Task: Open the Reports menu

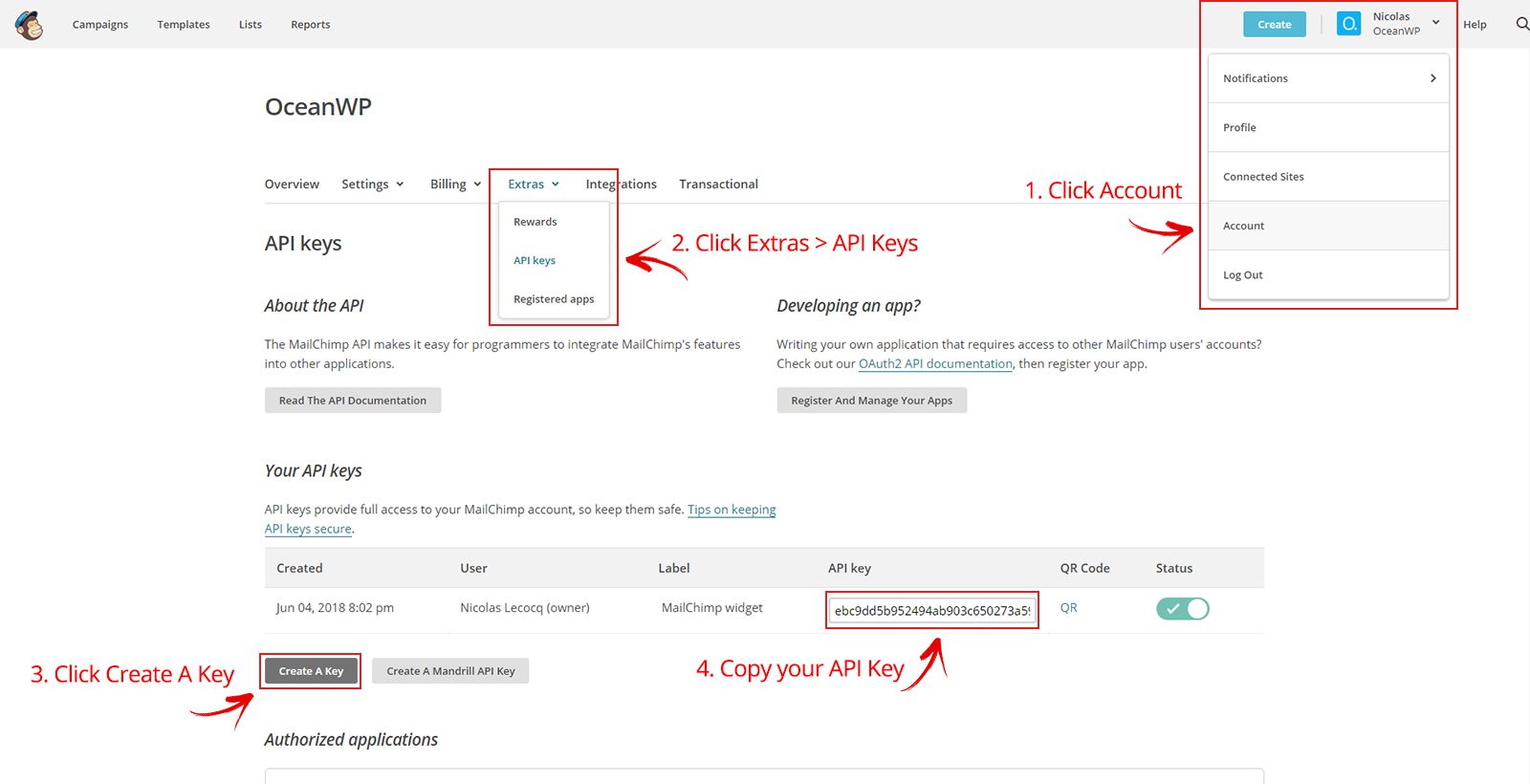Action: pyautogui.click(x=311, y=25)
